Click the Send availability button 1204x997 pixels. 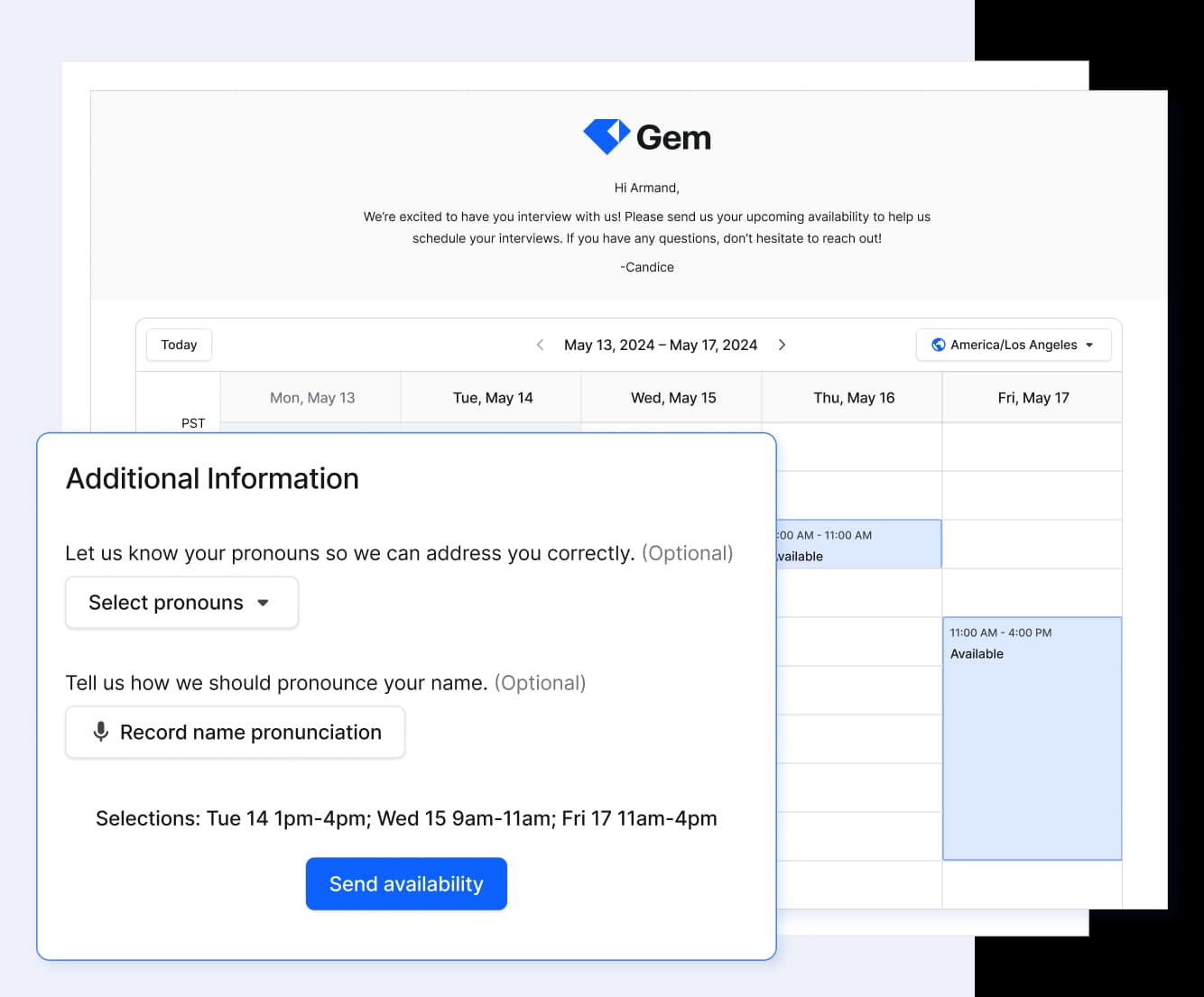click(406, 883)
